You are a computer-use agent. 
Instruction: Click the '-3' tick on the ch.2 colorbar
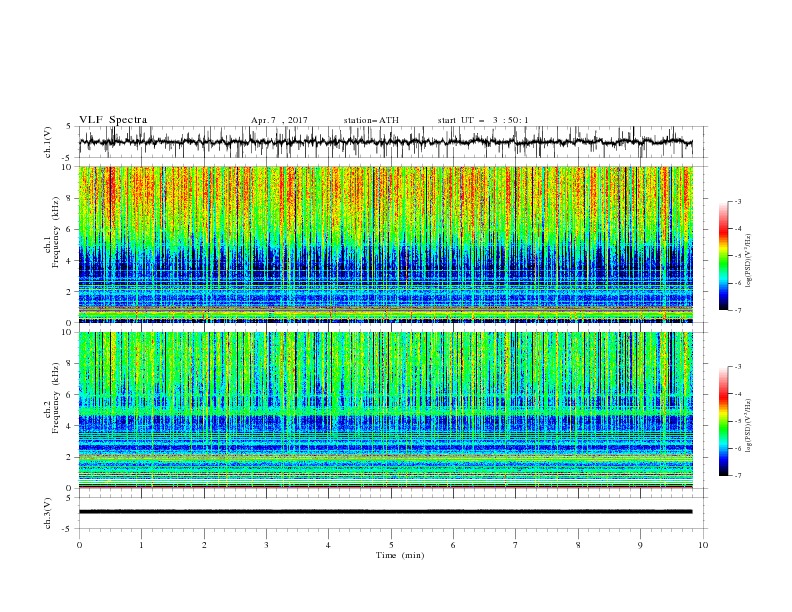coord(738,367)
